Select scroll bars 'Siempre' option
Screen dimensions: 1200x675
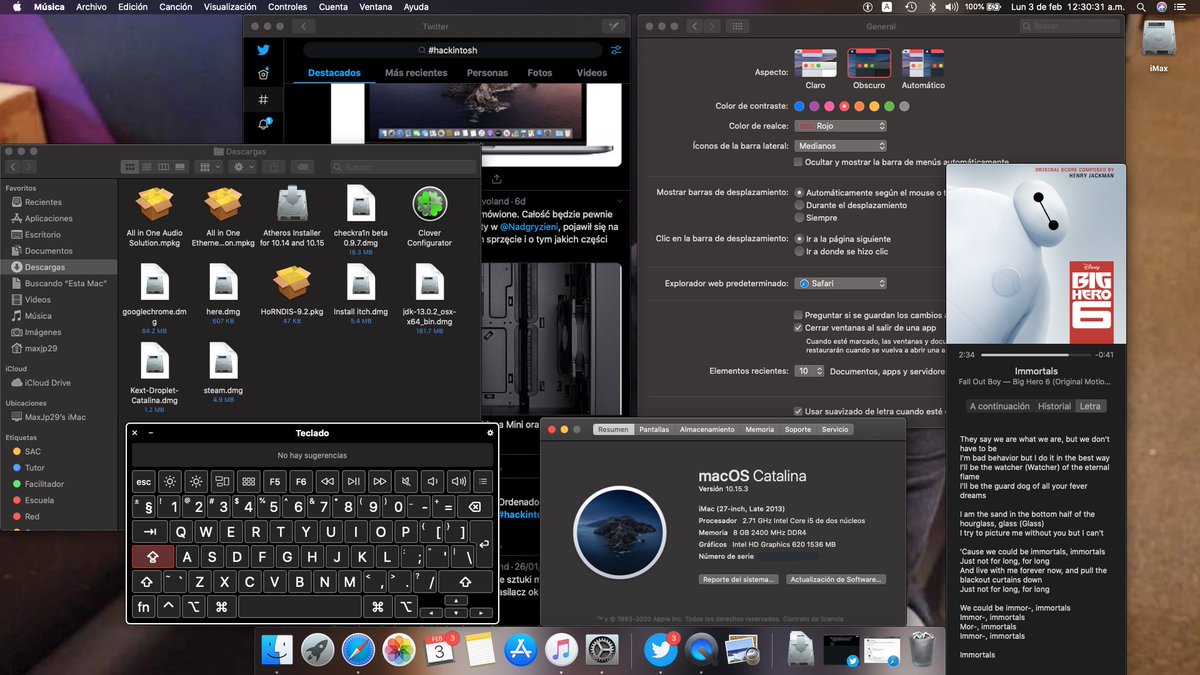[799, 218]
